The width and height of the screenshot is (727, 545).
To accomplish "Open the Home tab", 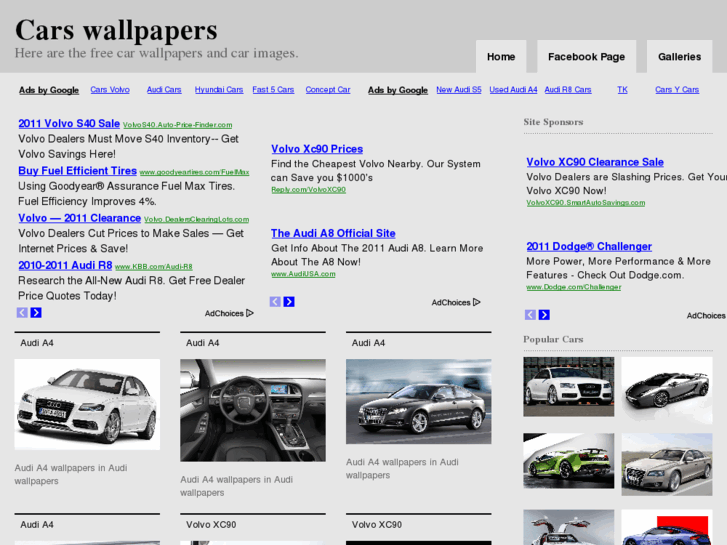I will coord(501,57).
